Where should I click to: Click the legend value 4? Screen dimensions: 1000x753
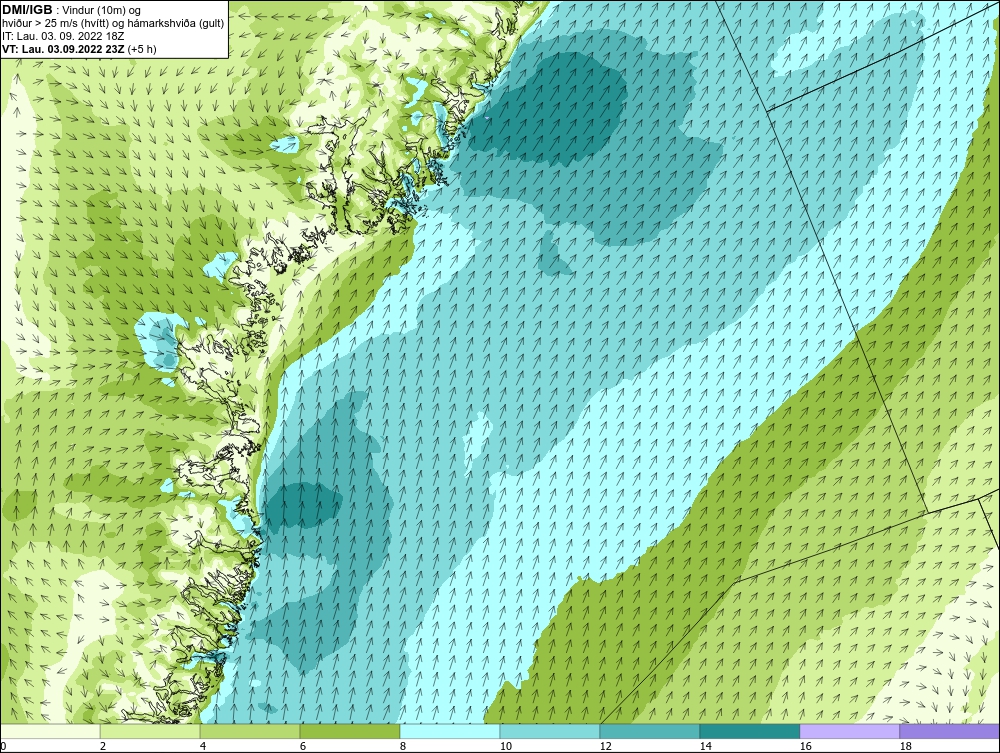coord(203,746)
